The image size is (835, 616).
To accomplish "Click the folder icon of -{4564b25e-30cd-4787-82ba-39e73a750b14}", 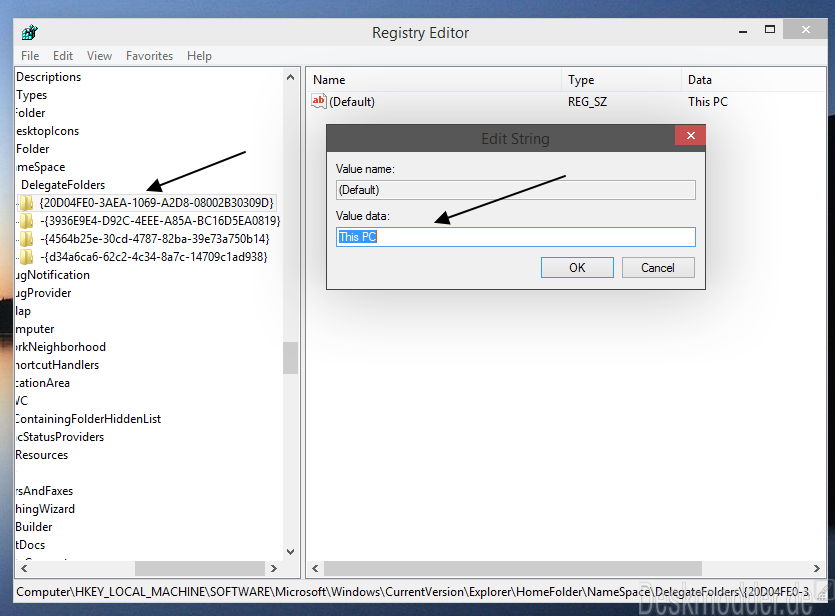I will (26, 239).
